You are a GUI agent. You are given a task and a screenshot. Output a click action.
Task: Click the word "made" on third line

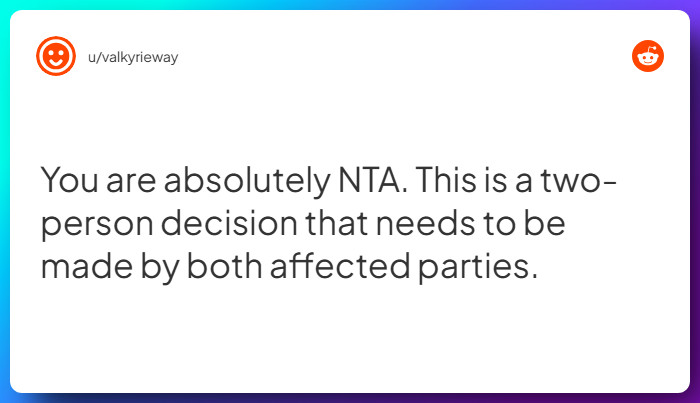click(87, 266)
